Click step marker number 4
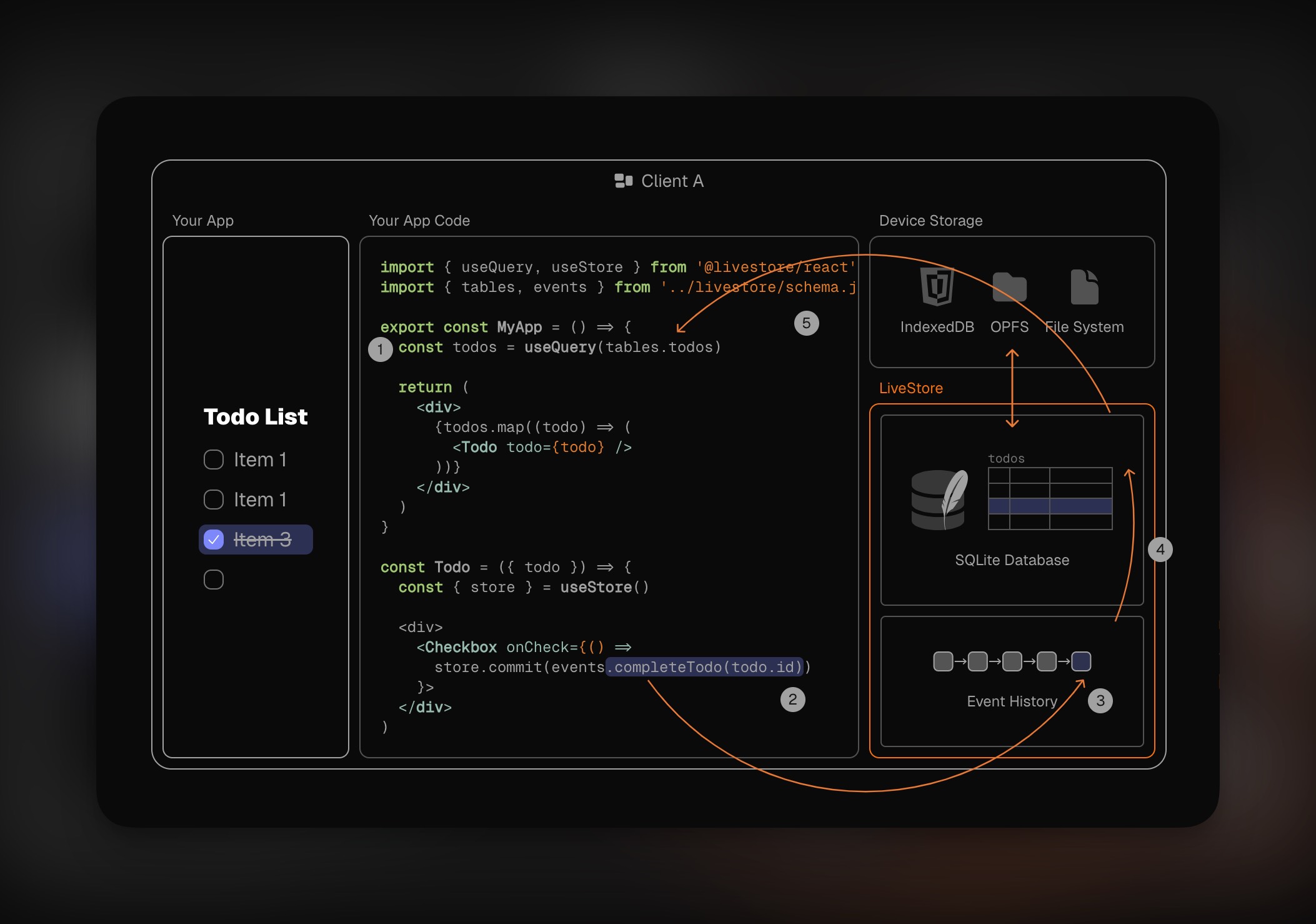 (x=1160, y=550)
